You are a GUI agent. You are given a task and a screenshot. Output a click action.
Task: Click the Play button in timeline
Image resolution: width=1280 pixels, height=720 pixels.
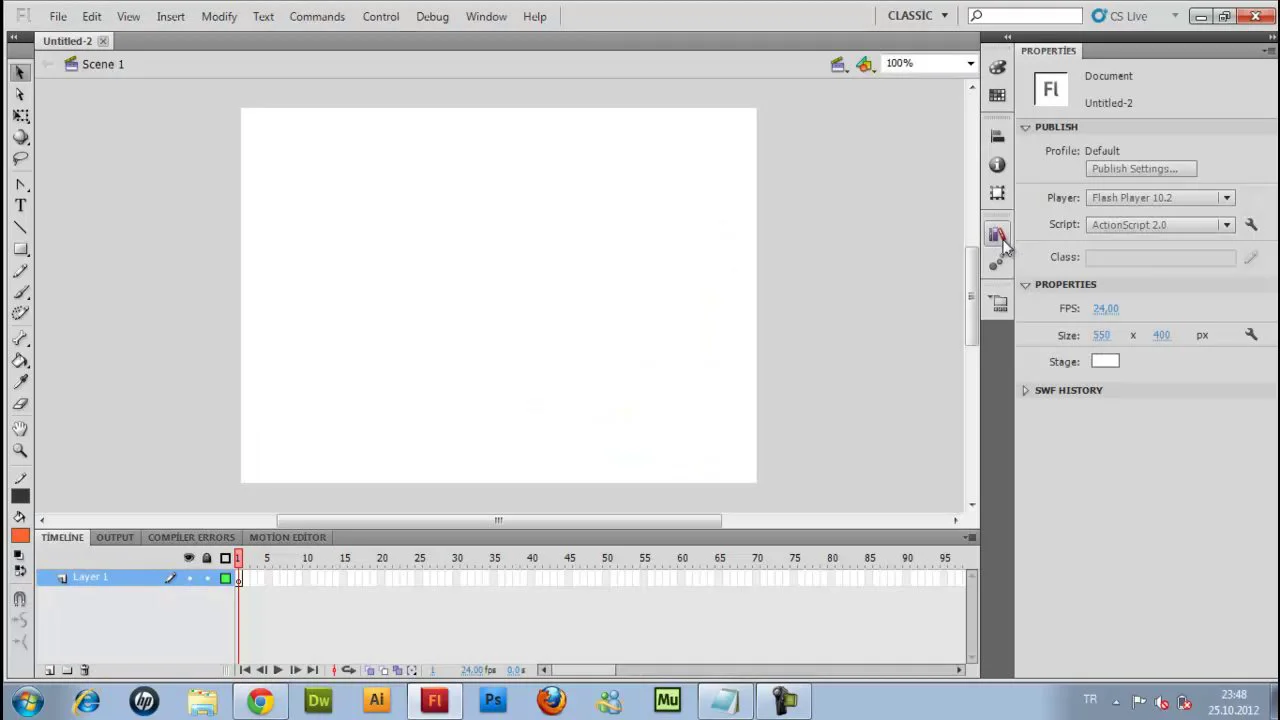coord(278,670)
